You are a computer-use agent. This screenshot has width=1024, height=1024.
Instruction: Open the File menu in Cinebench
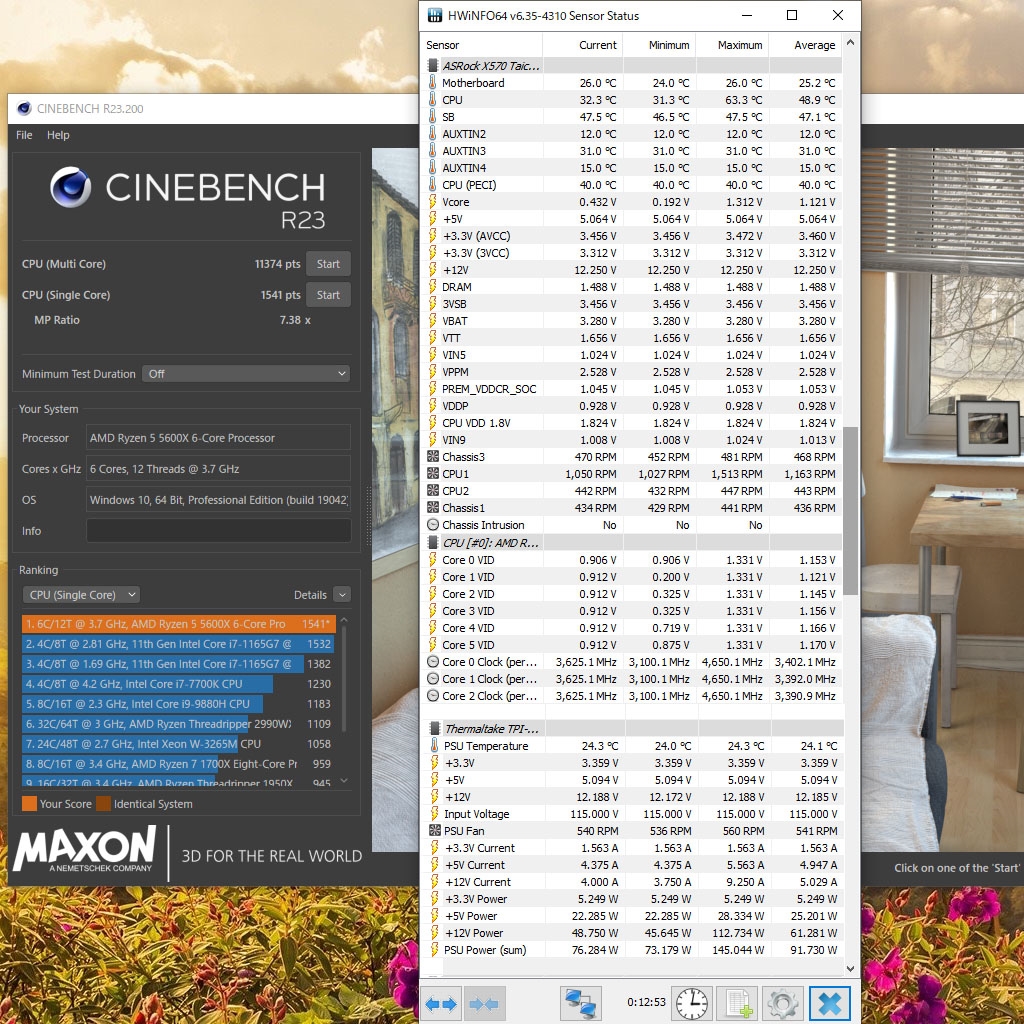click(23, 134)
